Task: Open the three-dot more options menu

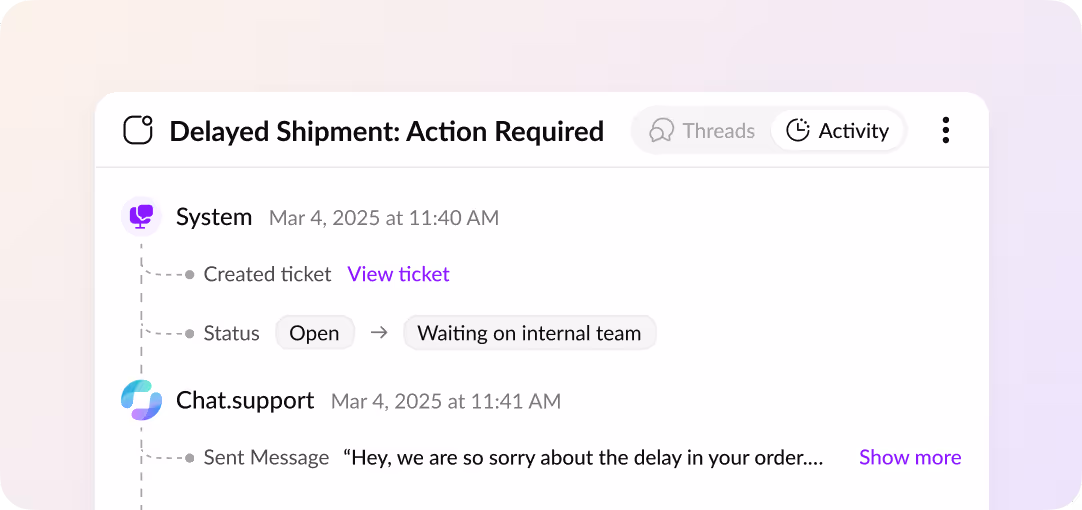Action: click(x=945, y=130)
